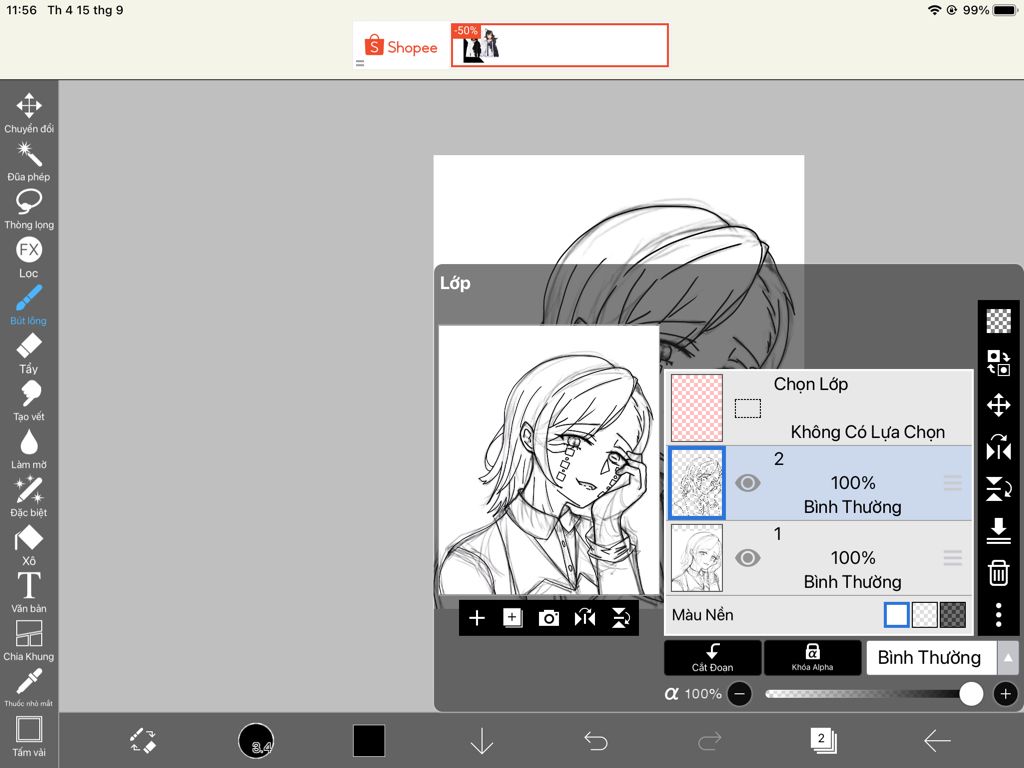Duplicate layer with the boxed plus icon
The width and height of the screenshot is (1024, 768).
513,618
